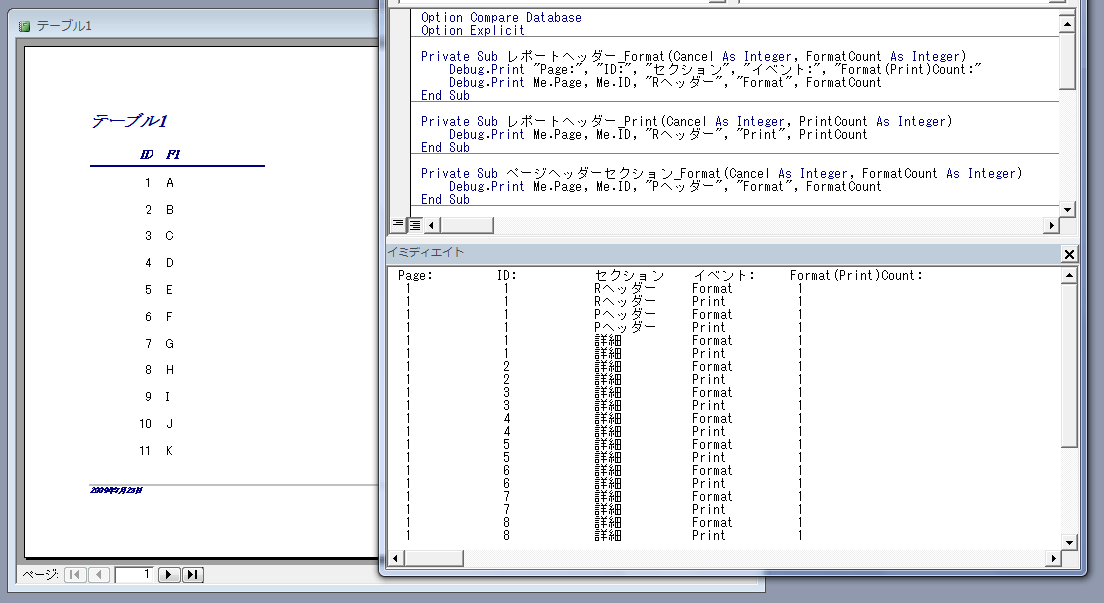Click the ID column header in report

[x=146, y=154]
